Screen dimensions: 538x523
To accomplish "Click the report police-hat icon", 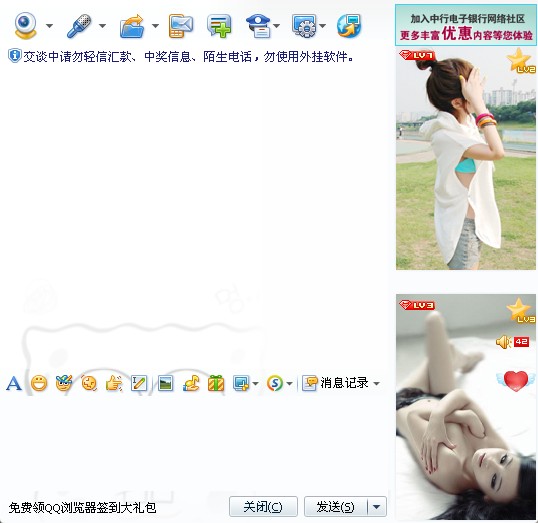I will pos(259,26).
